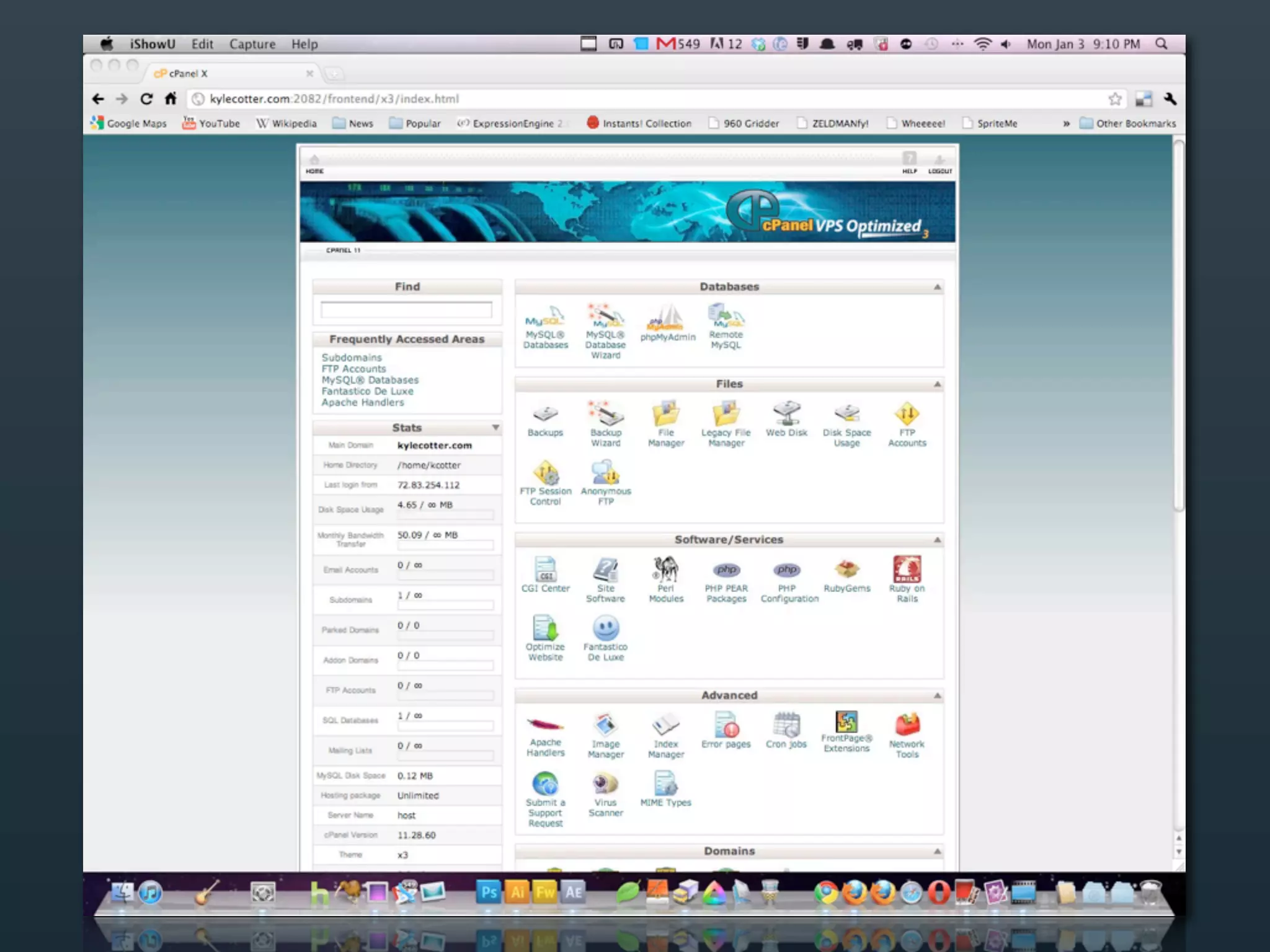Collapse the Stats panel arrow
Viewport: 1270px width, 952px height.
495,428
